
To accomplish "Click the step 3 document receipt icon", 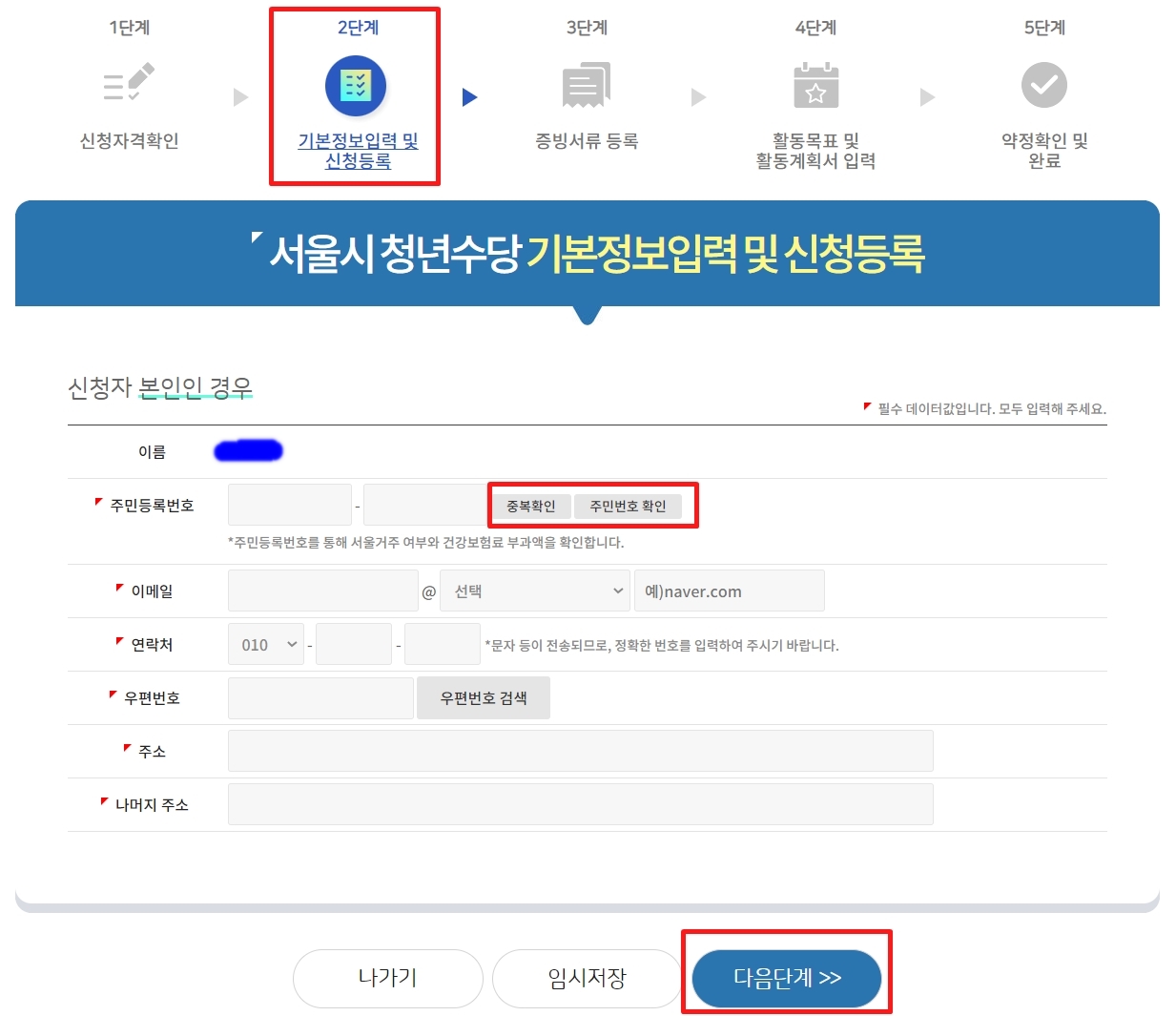I will pyautogui.click(x=587, y=85).
